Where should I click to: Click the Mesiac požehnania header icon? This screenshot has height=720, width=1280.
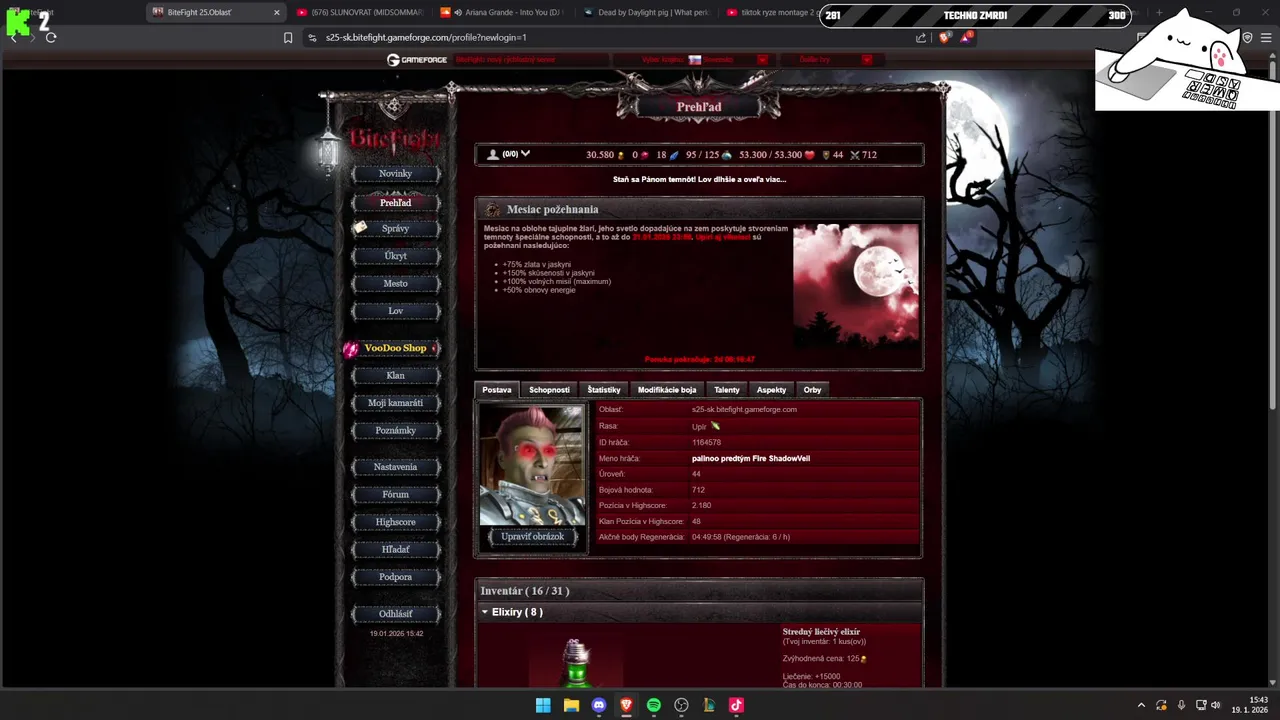pos(492,209)
